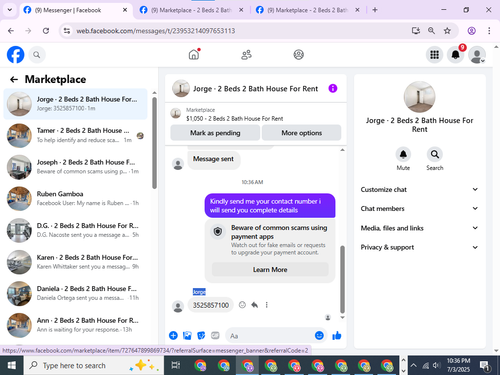Search in conversation via magnifier icon
This screenshot has width=500, height=375.
click(x=435, y=154)
